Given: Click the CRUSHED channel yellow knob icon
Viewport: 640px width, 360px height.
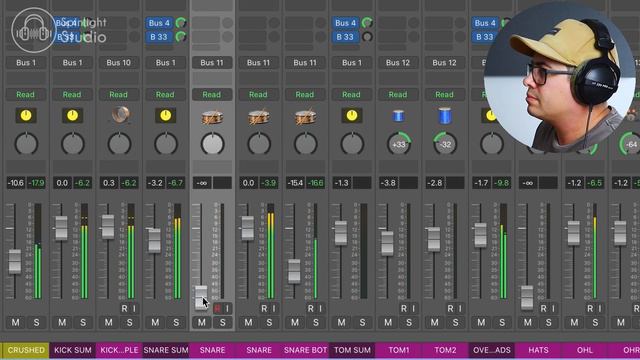Looking at the screenshot, I should point(26,116).
